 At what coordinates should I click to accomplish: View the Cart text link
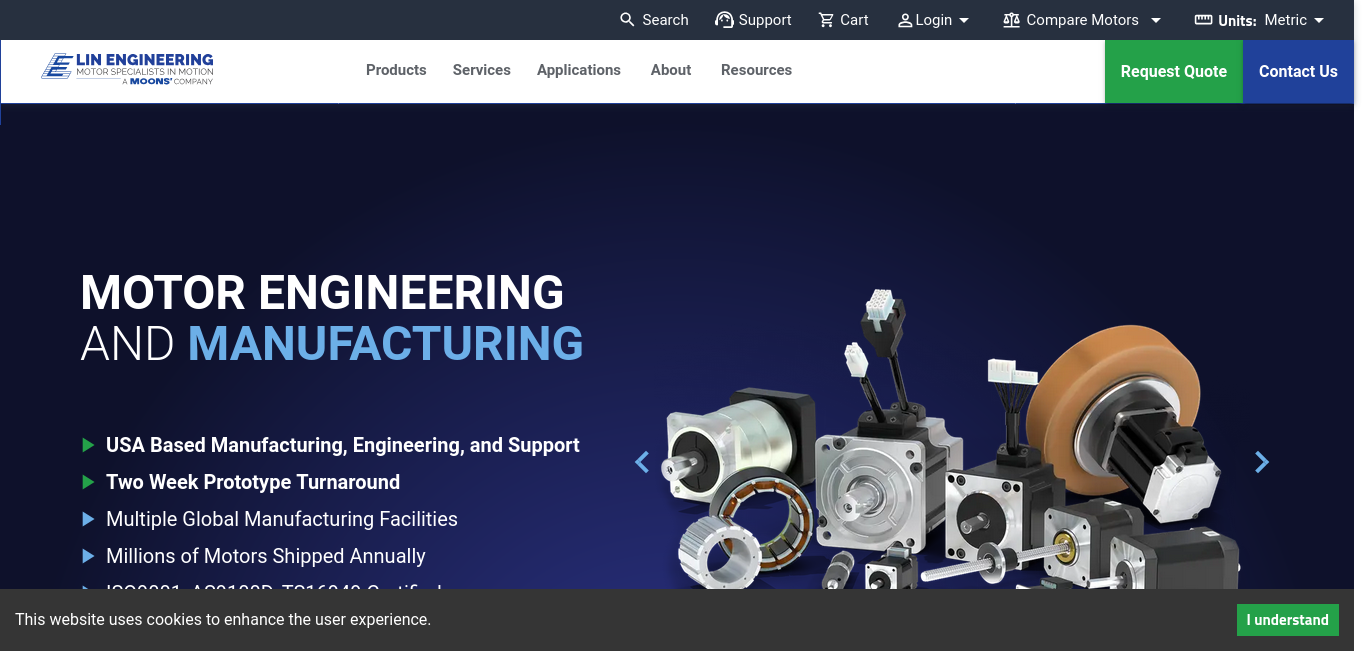click(854, 20)
